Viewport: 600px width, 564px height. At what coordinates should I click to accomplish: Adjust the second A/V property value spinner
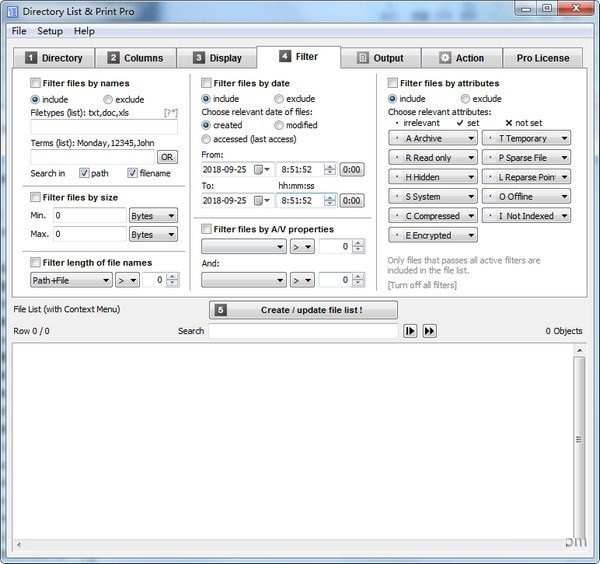click(x=358, y=280)
